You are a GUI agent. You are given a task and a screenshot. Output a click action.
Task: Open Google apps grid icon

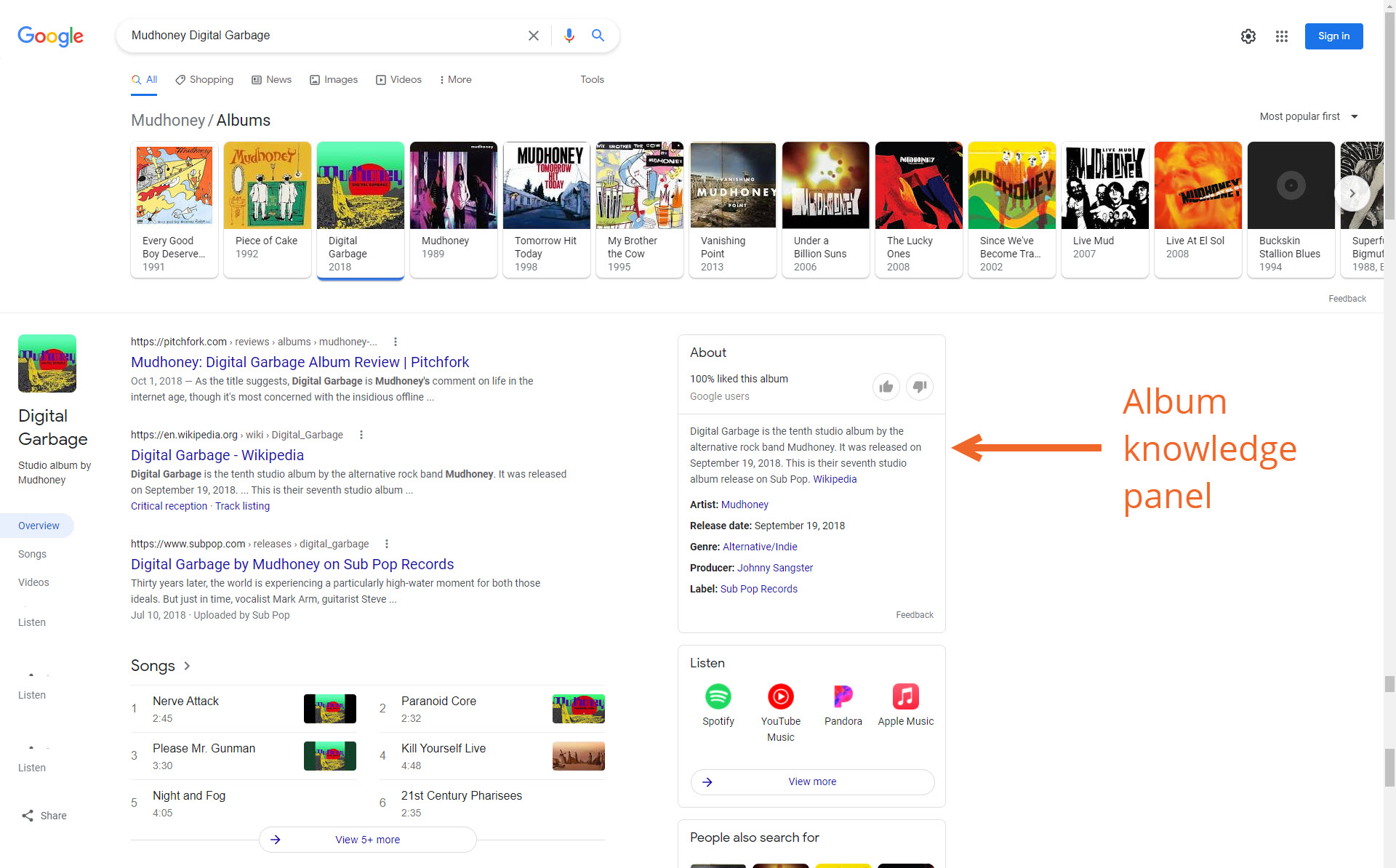click(1281, 36)
